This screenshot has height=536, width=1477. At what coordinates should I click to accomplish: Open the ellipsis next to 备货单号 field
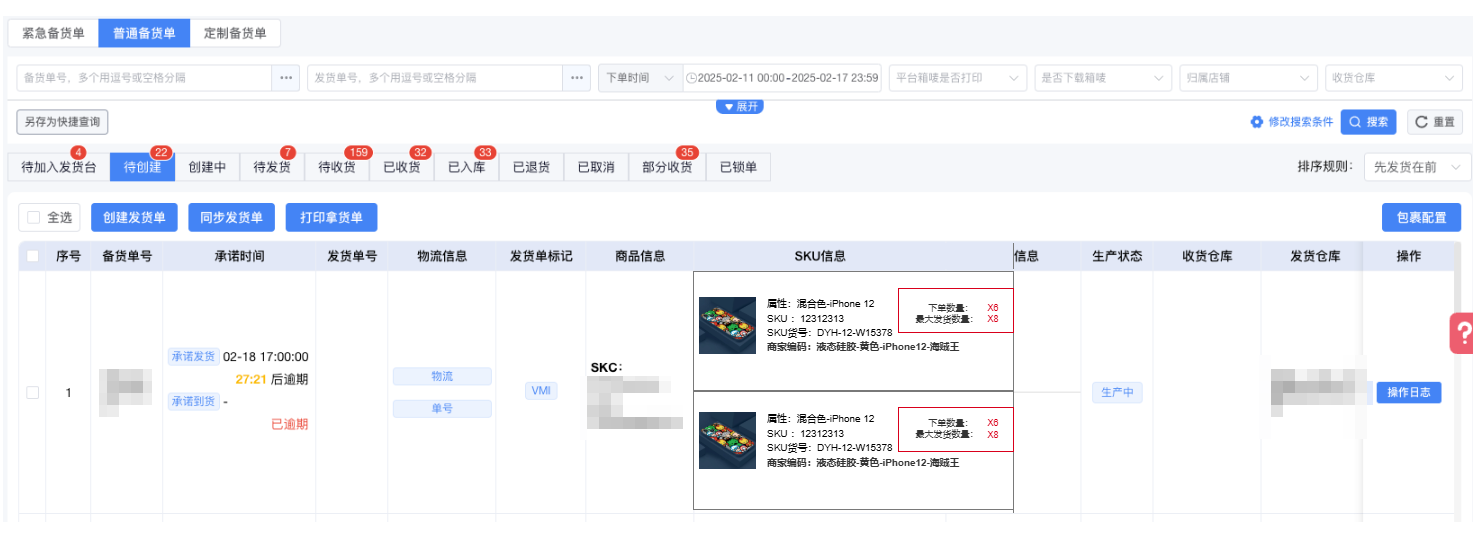[286, 78]
